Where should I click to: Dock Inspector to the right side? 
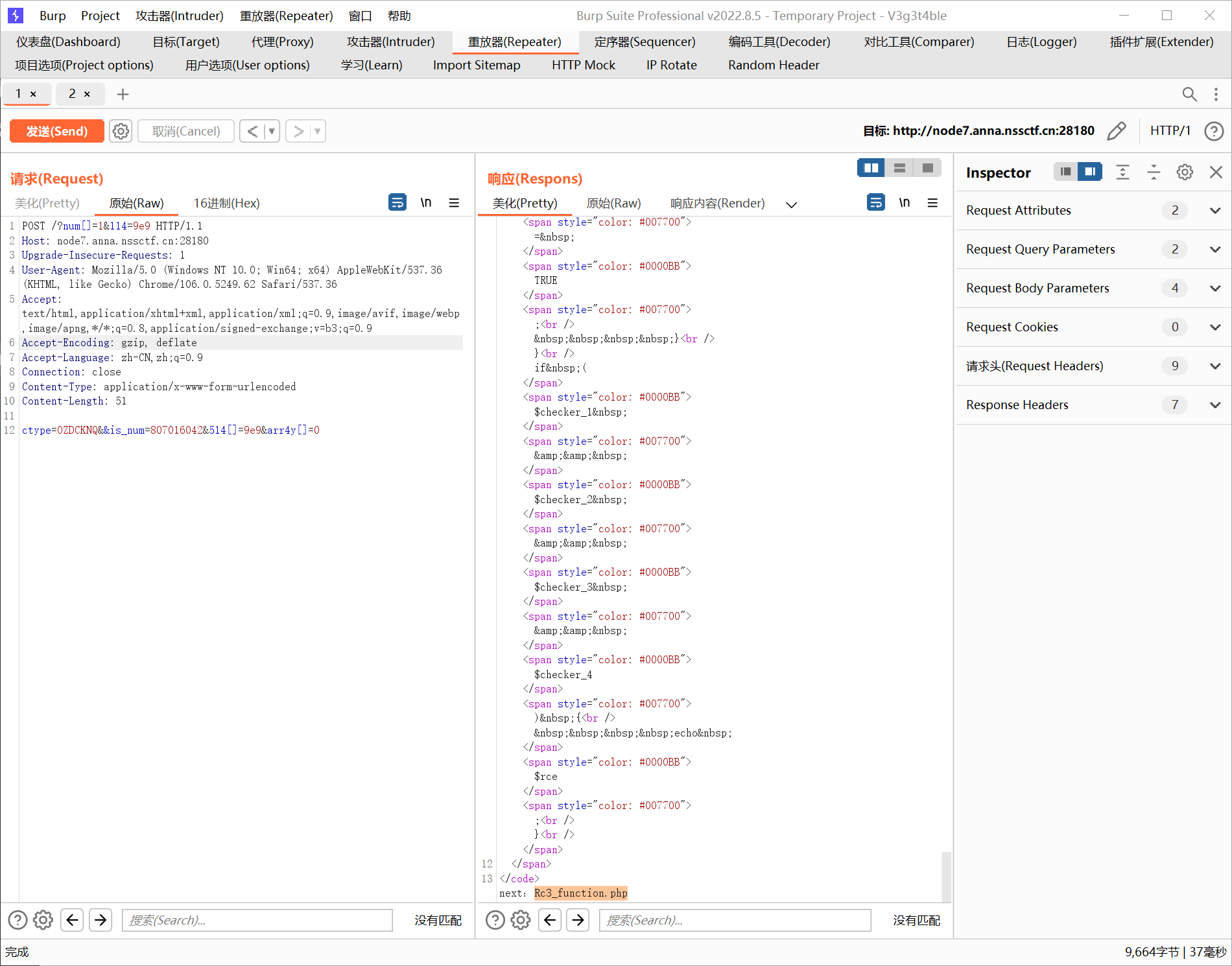click(x=1090, y=172)
